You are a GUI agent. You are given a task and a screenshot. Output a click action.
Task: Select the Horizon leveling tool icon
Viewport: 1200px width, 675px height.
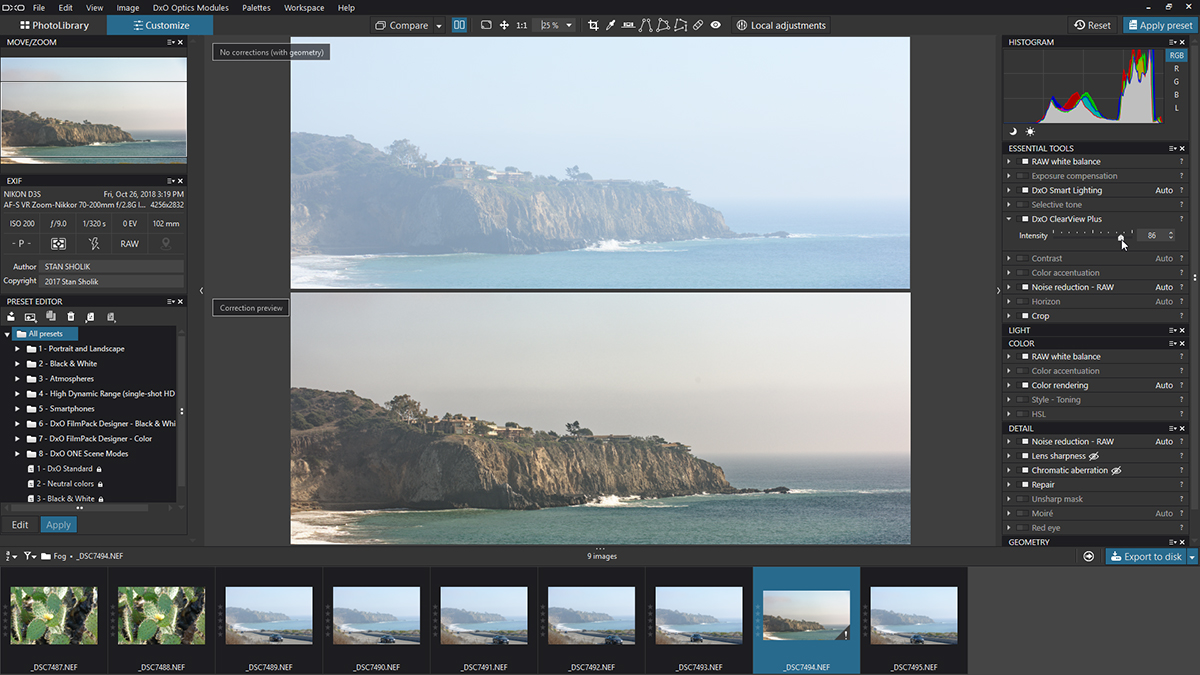click(628, 25)
